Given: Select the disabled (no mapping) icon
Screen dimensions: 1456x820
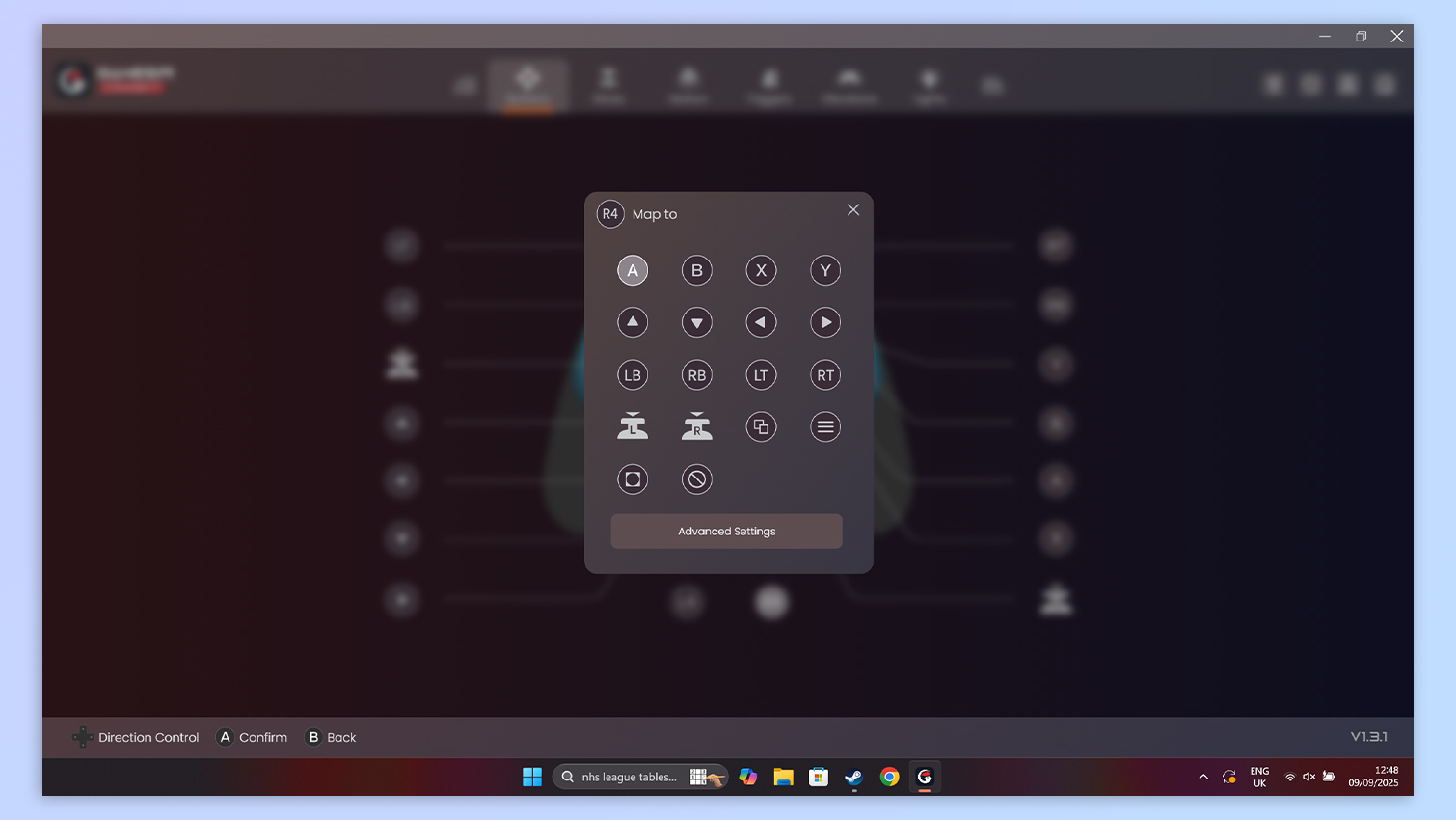Looking at the screenshot, I should point(696,479).
